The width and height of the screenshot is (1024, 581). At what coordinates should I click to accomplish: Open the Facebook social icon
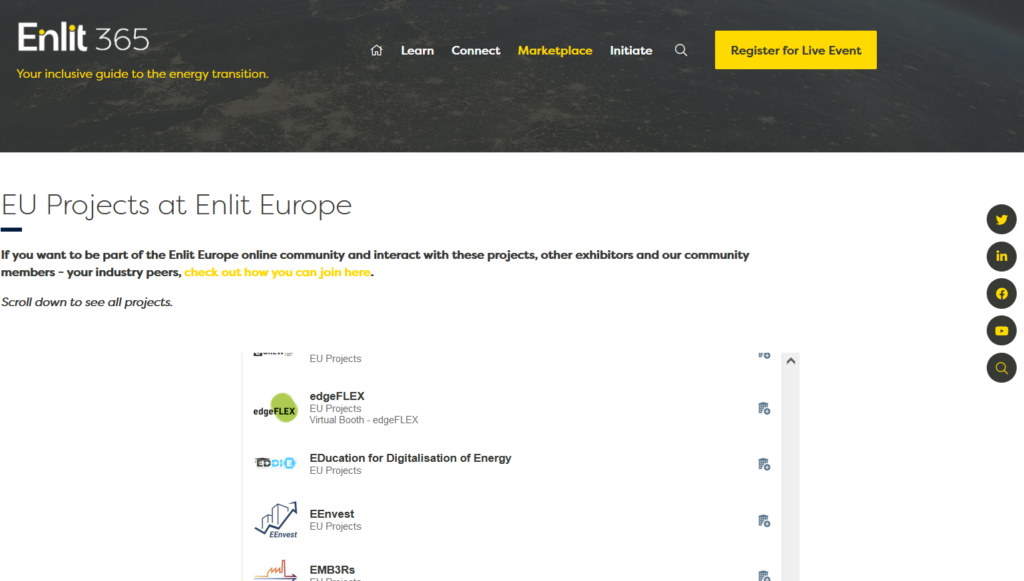tap(1001, 294)
